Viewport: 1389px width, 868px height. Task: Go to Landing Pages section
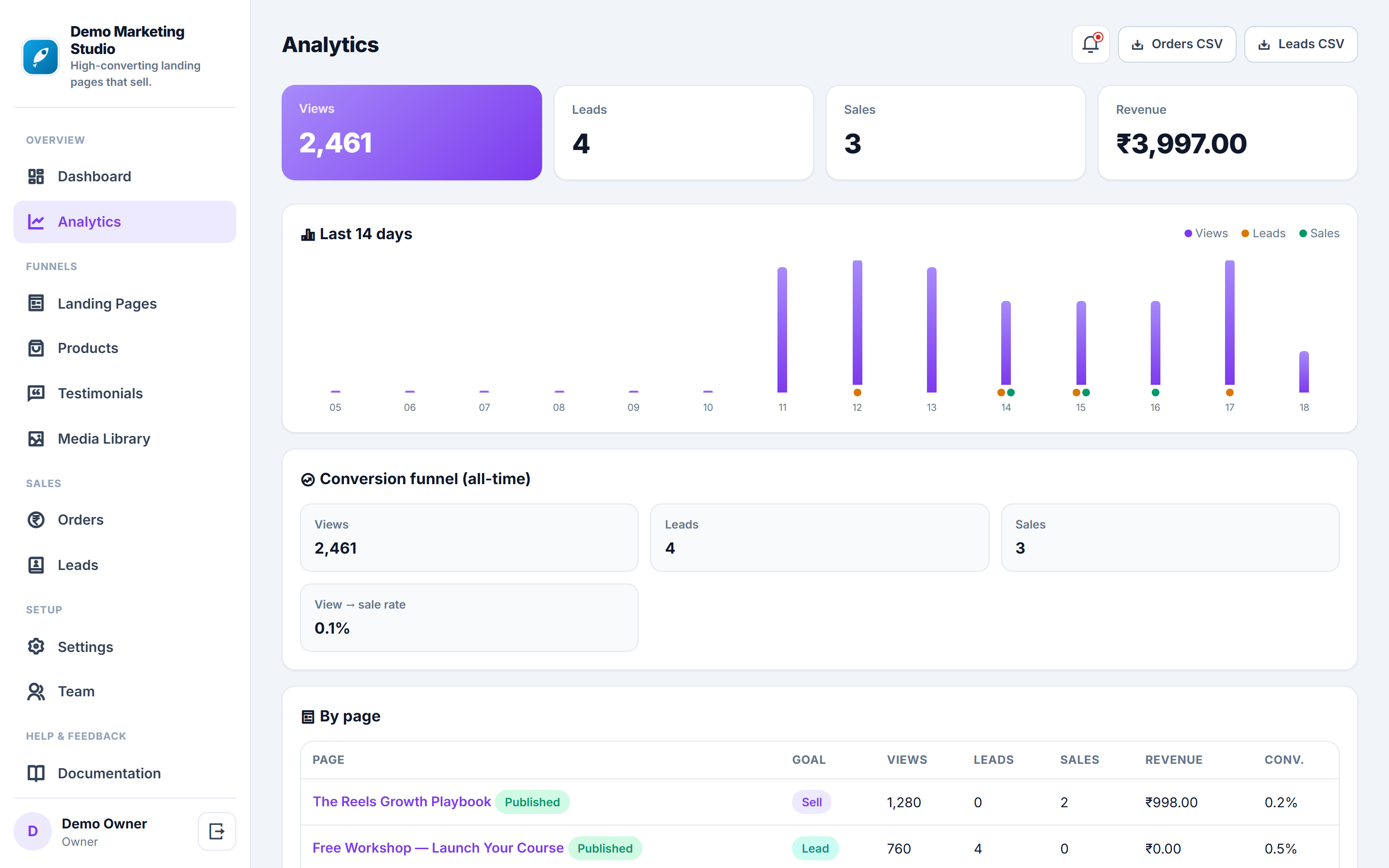[x=125, y=303]
